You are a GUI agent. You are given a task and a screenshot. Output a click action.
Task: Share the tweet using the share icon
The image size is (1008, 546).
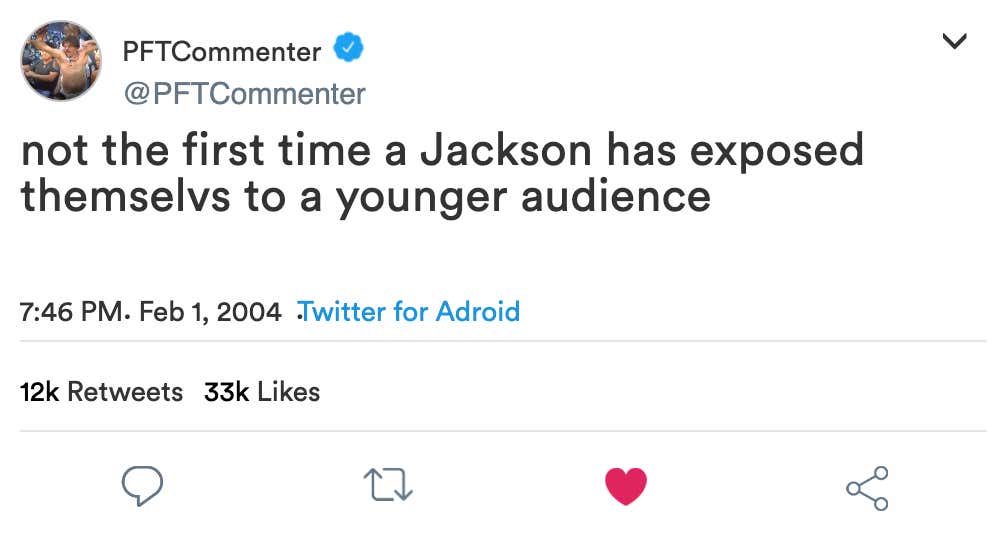866,488
